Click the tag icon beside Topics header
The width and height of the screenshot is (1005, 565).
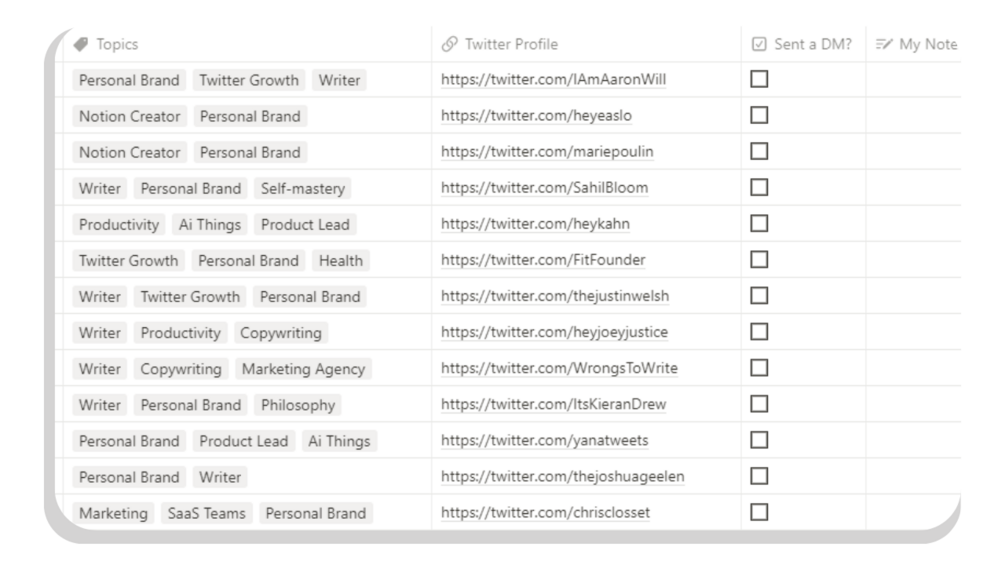tap(81, 45)
